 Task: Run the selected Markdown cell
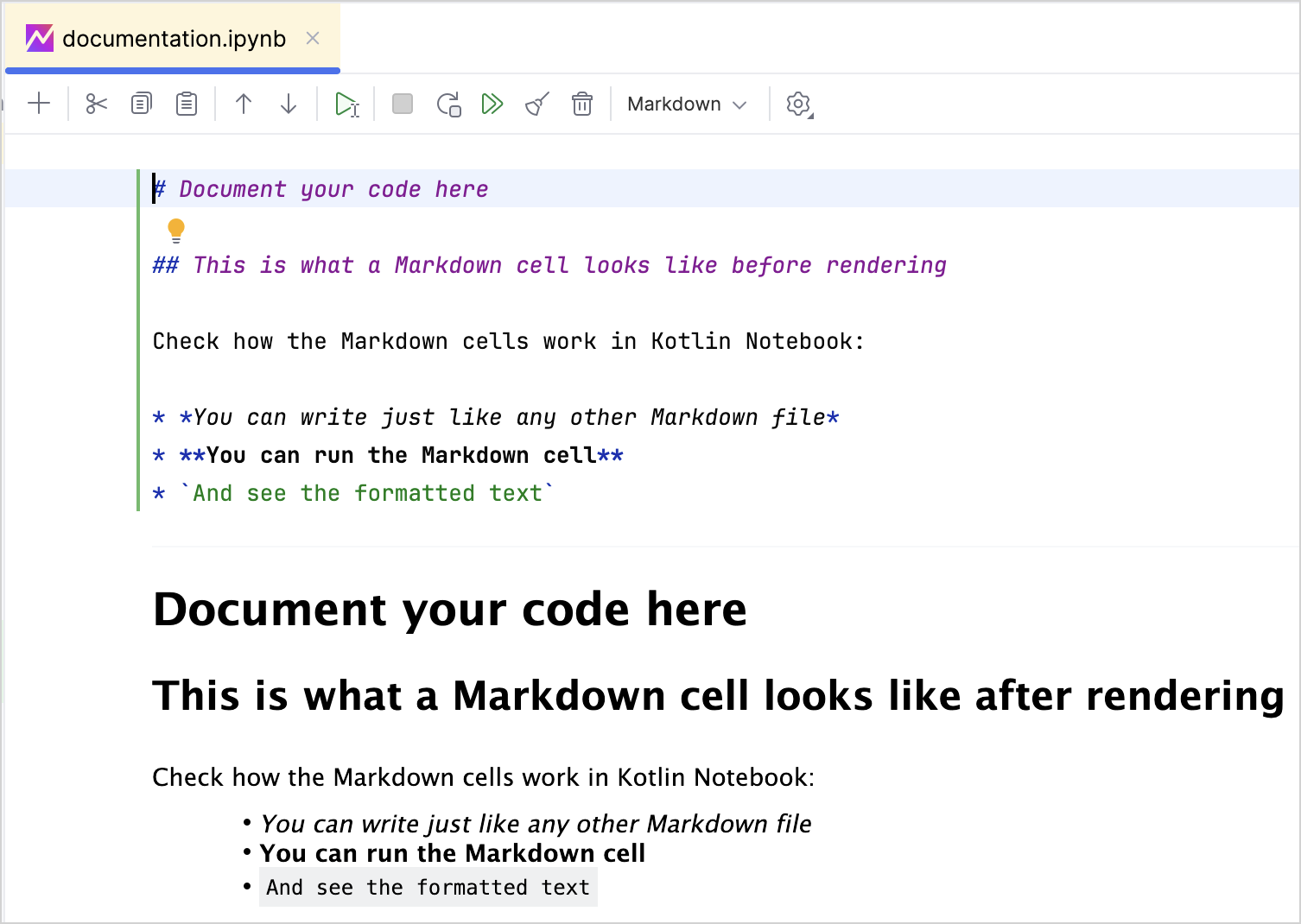click(346, 104)
